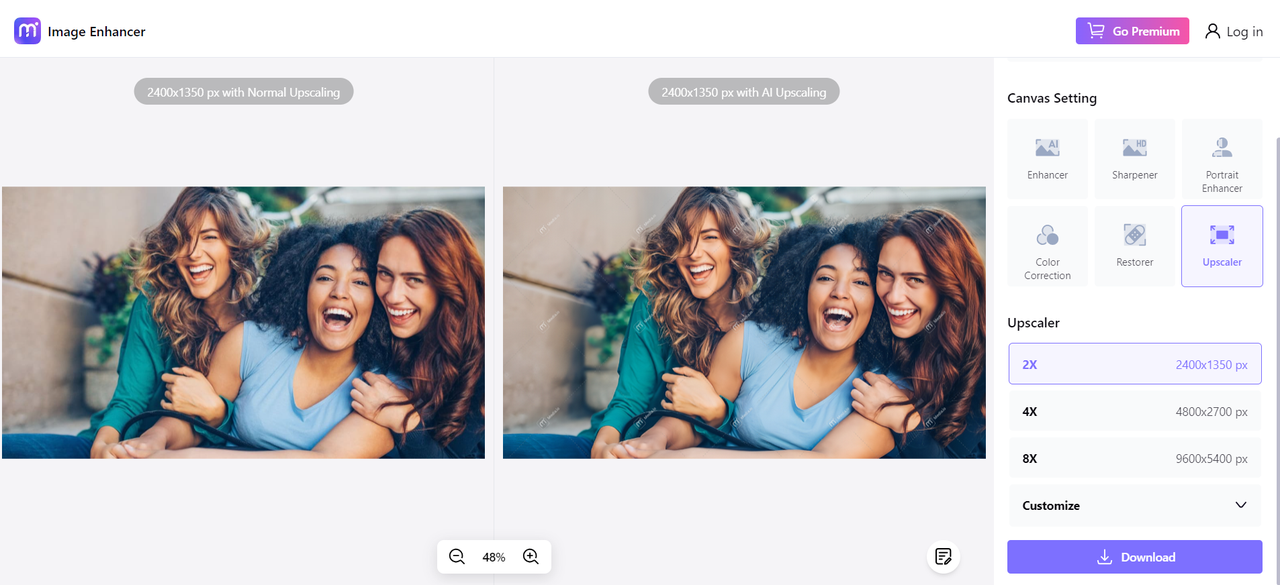Expand the Customize section
The image size is (1280, 585).
pos(1134,505)
